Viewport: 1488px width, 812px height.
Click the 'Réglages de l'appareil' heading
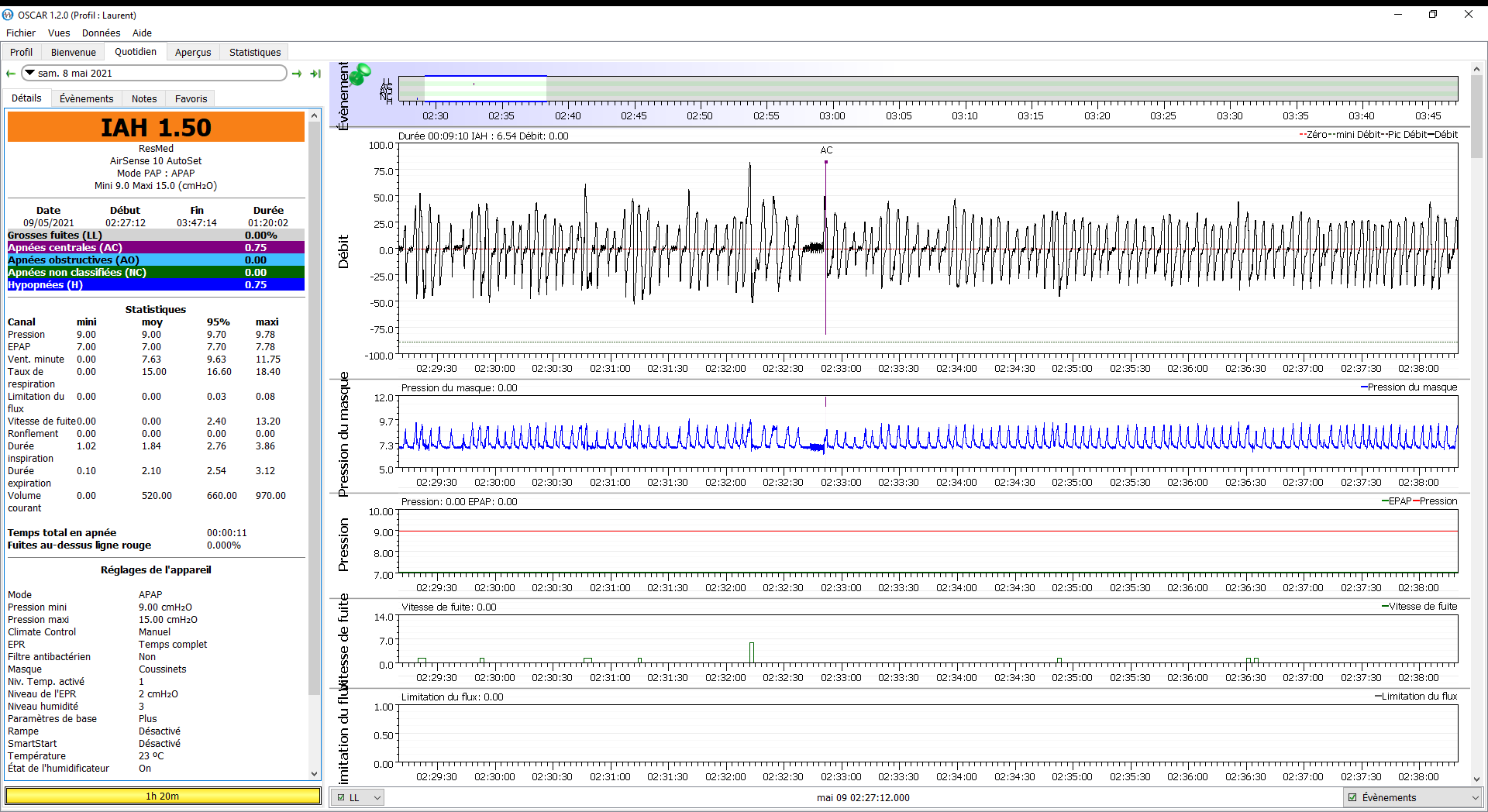[156, 570]
